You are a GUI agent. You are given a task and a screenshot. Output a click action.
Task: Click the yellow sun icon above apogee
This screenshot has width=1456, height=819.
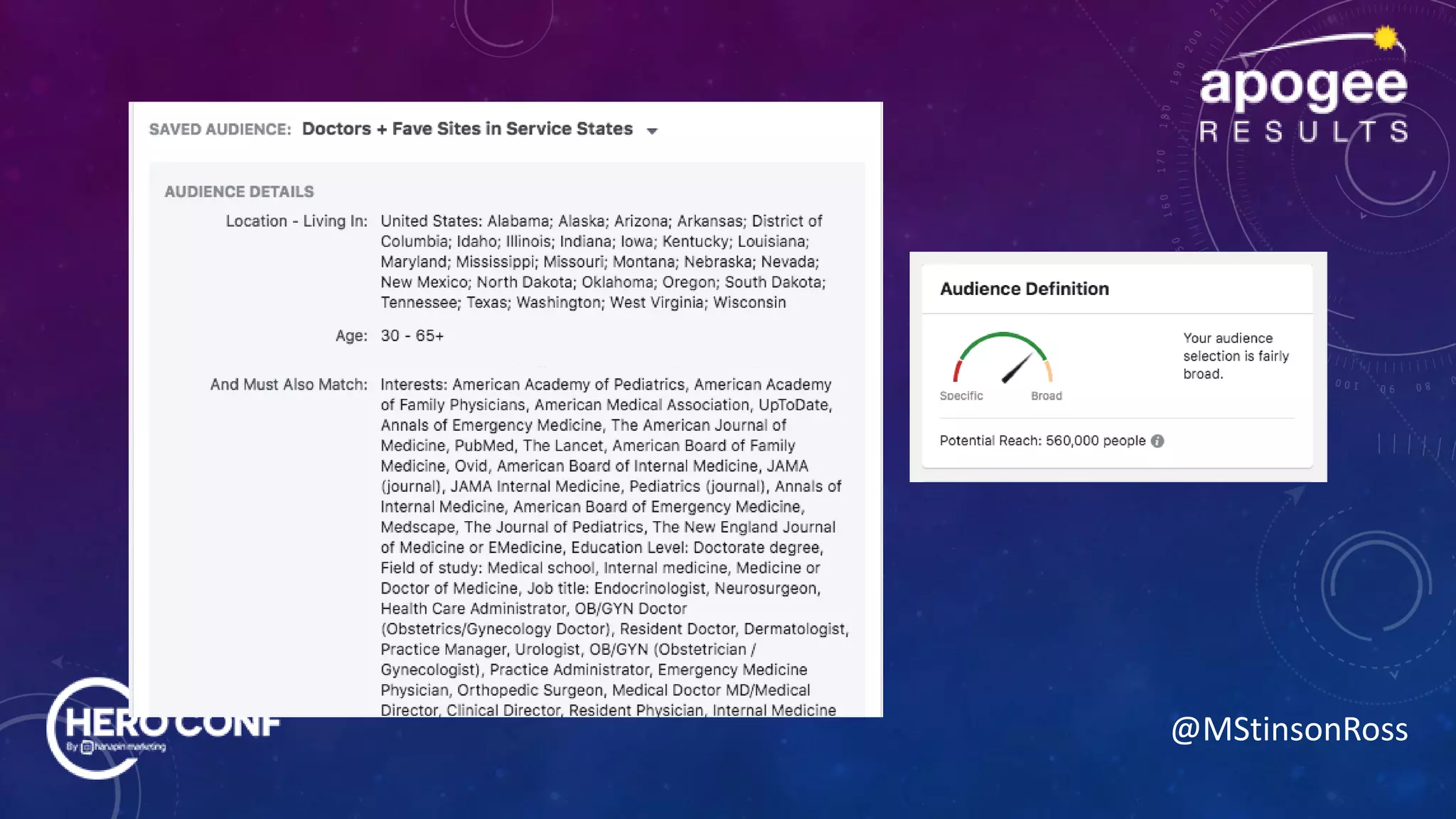tap(1385, 38)
